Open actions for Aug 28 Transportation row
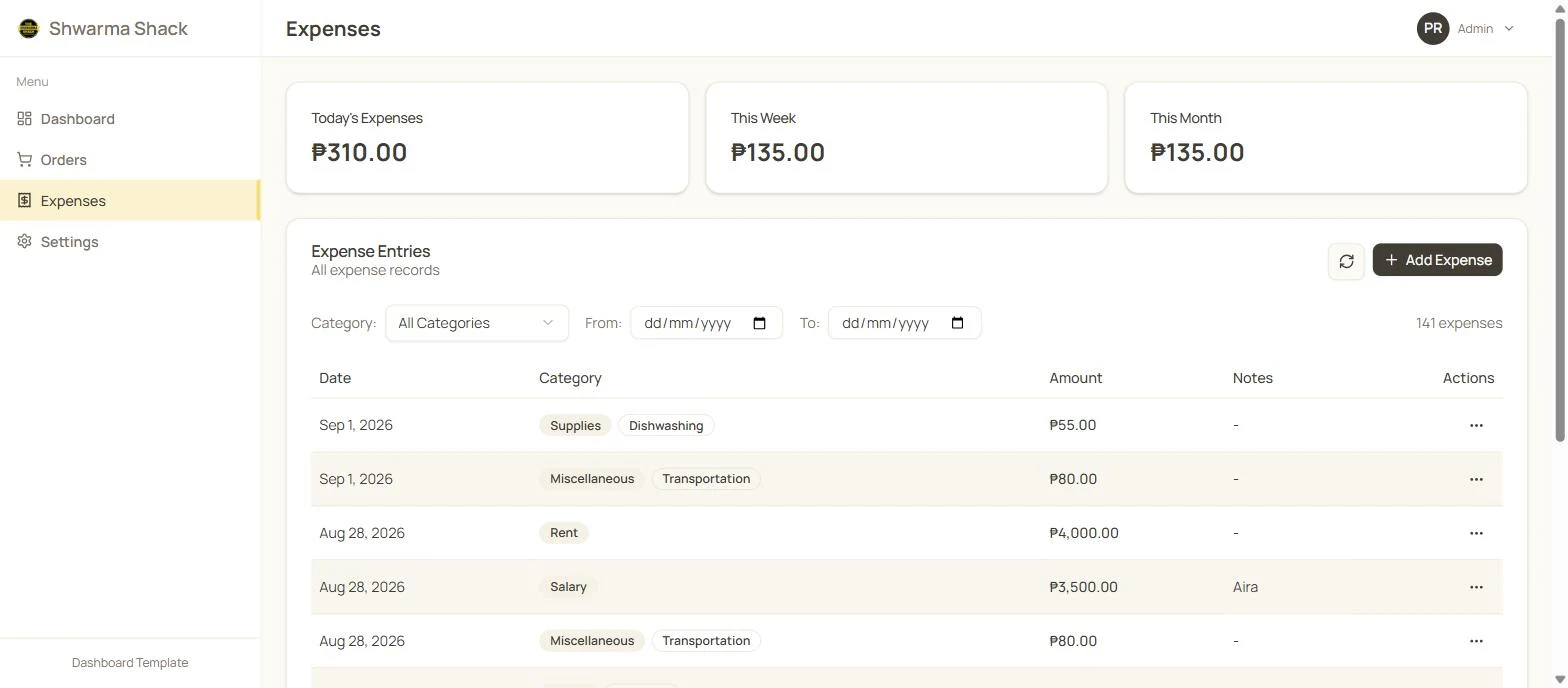1568x688 pixels. (x=1476, y=641)
